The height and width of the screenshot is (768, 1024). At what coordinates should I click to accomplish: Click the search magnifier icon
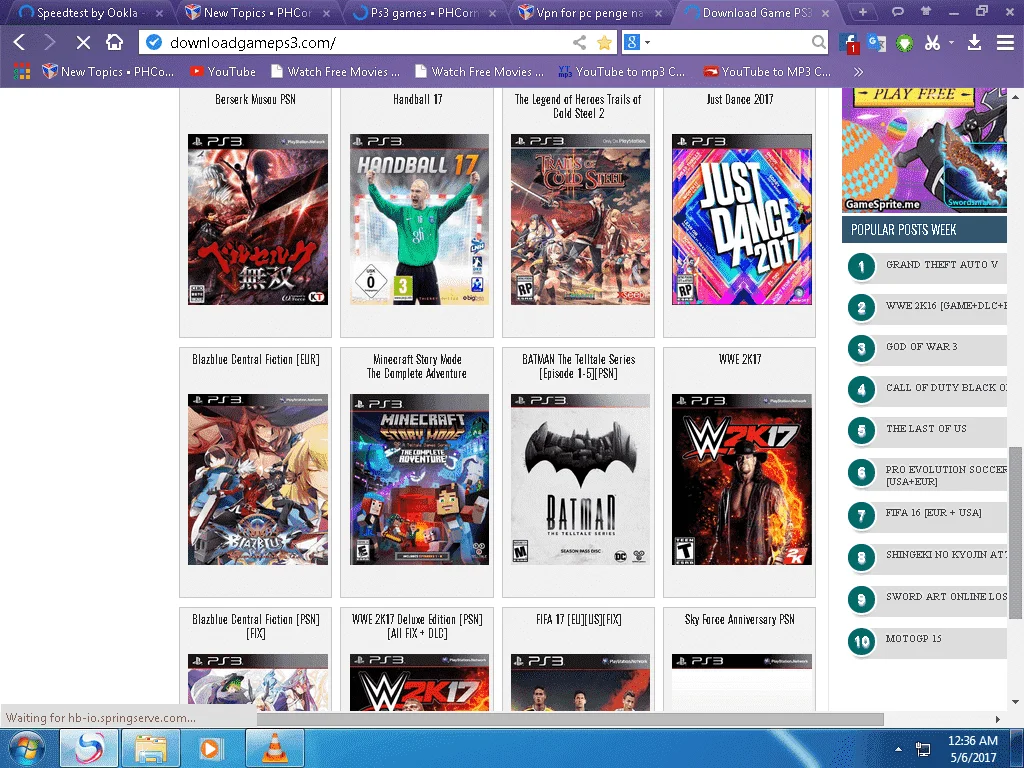tap(818, 42)
